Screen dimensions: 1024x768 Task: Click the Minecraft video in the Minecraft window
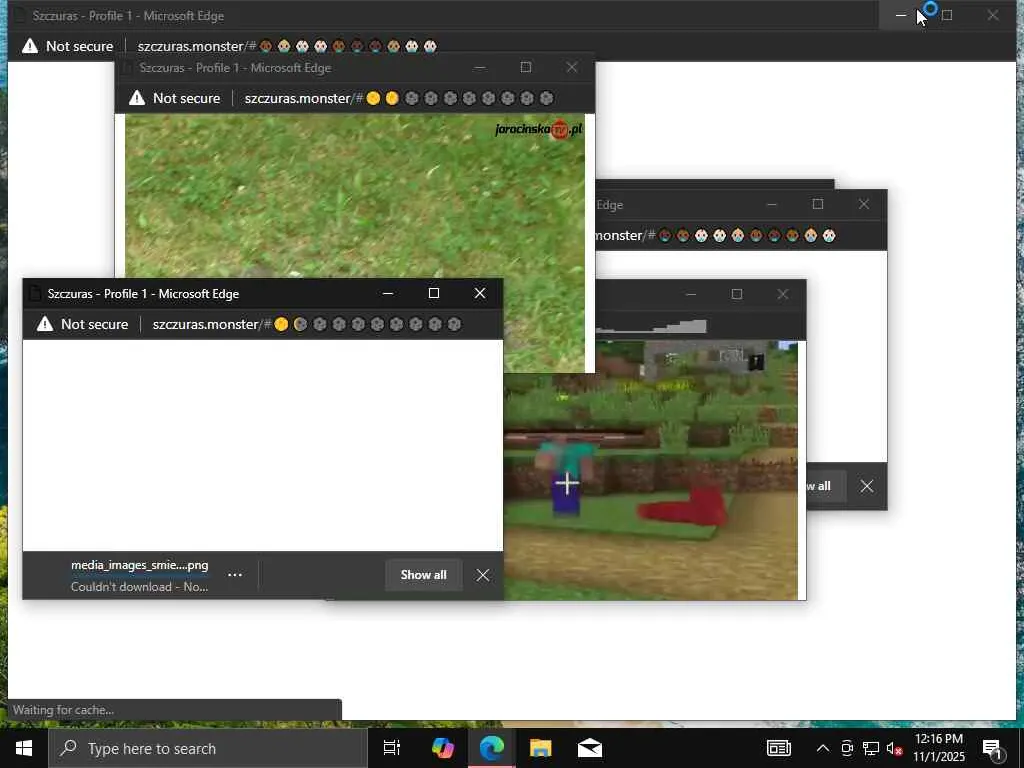650,487
